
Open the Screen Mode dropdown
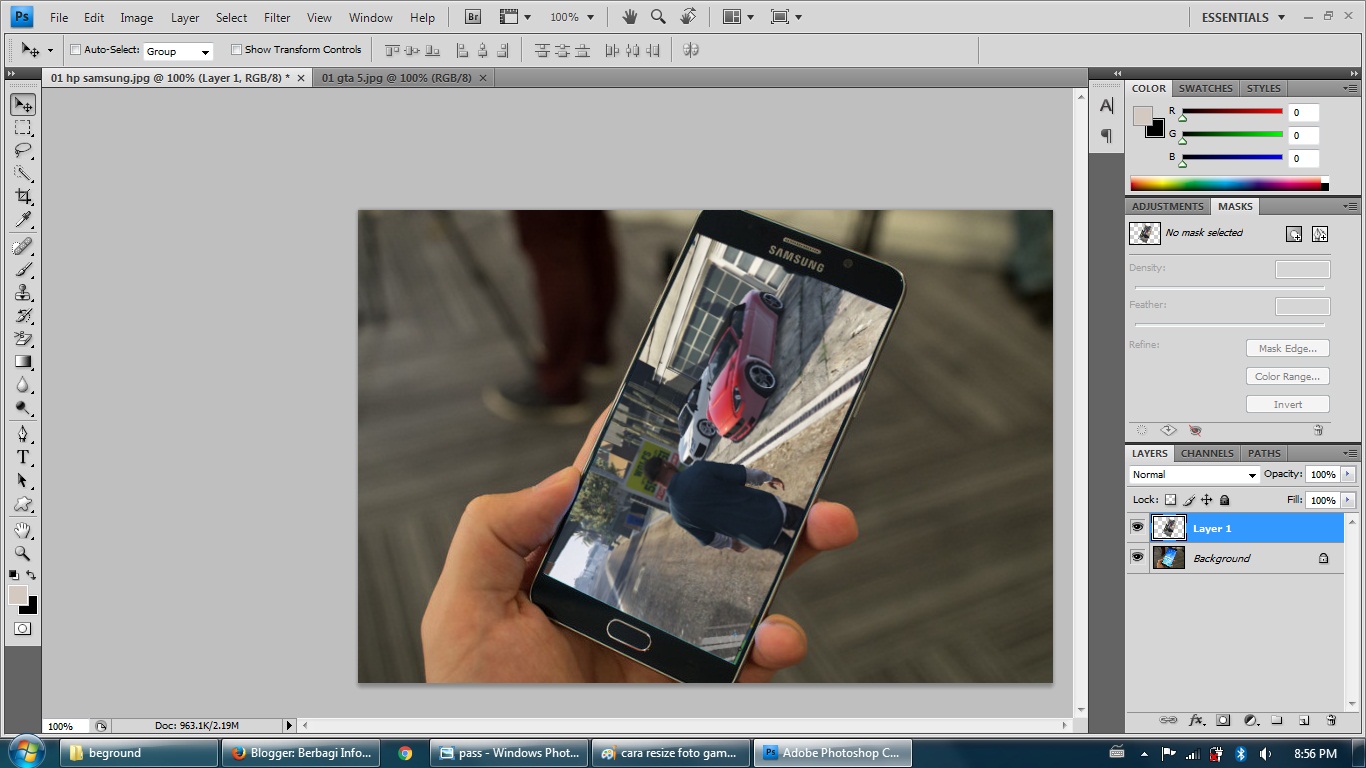[x=786, y=17]
